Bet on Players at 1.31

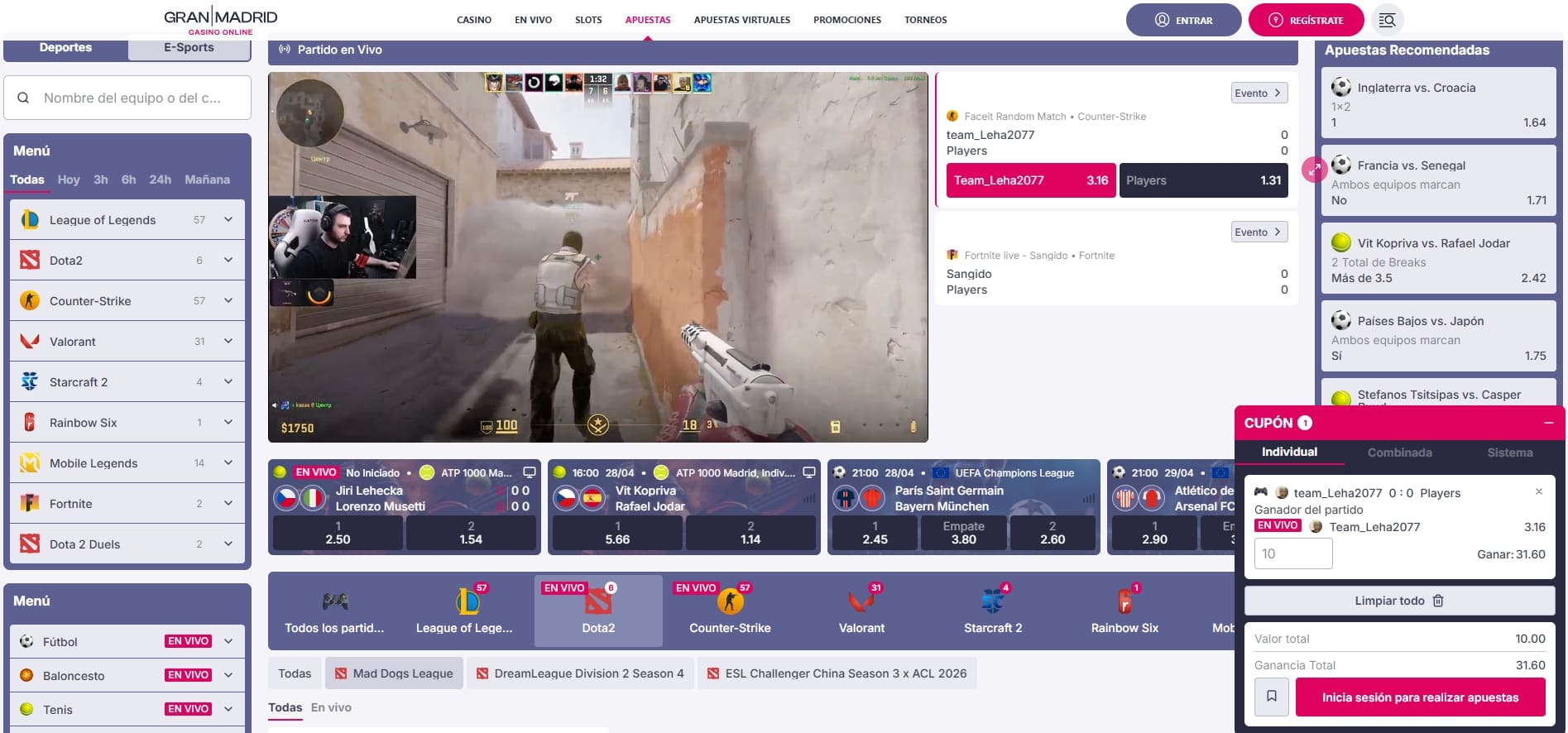click(x=1203, y=180)
